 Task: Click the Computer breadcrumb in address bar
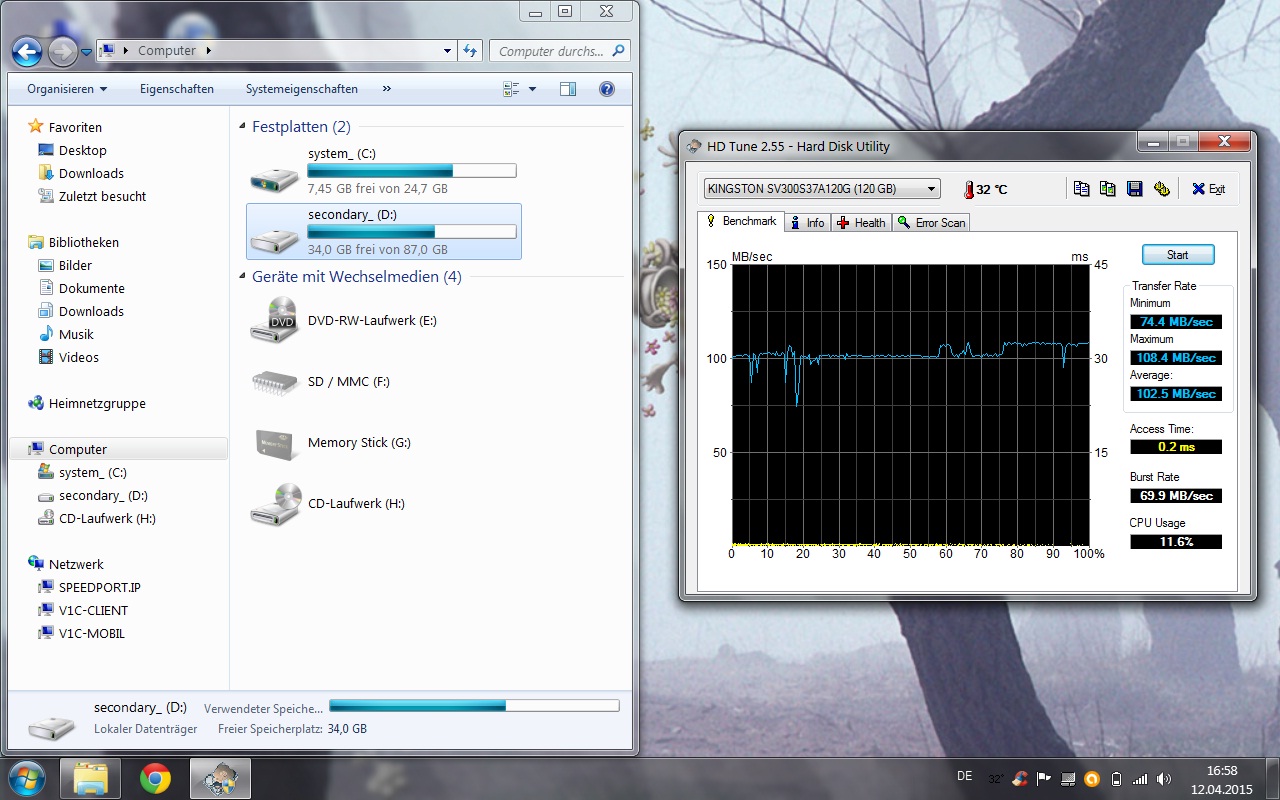pyautogui.click(x=167, y=51)
